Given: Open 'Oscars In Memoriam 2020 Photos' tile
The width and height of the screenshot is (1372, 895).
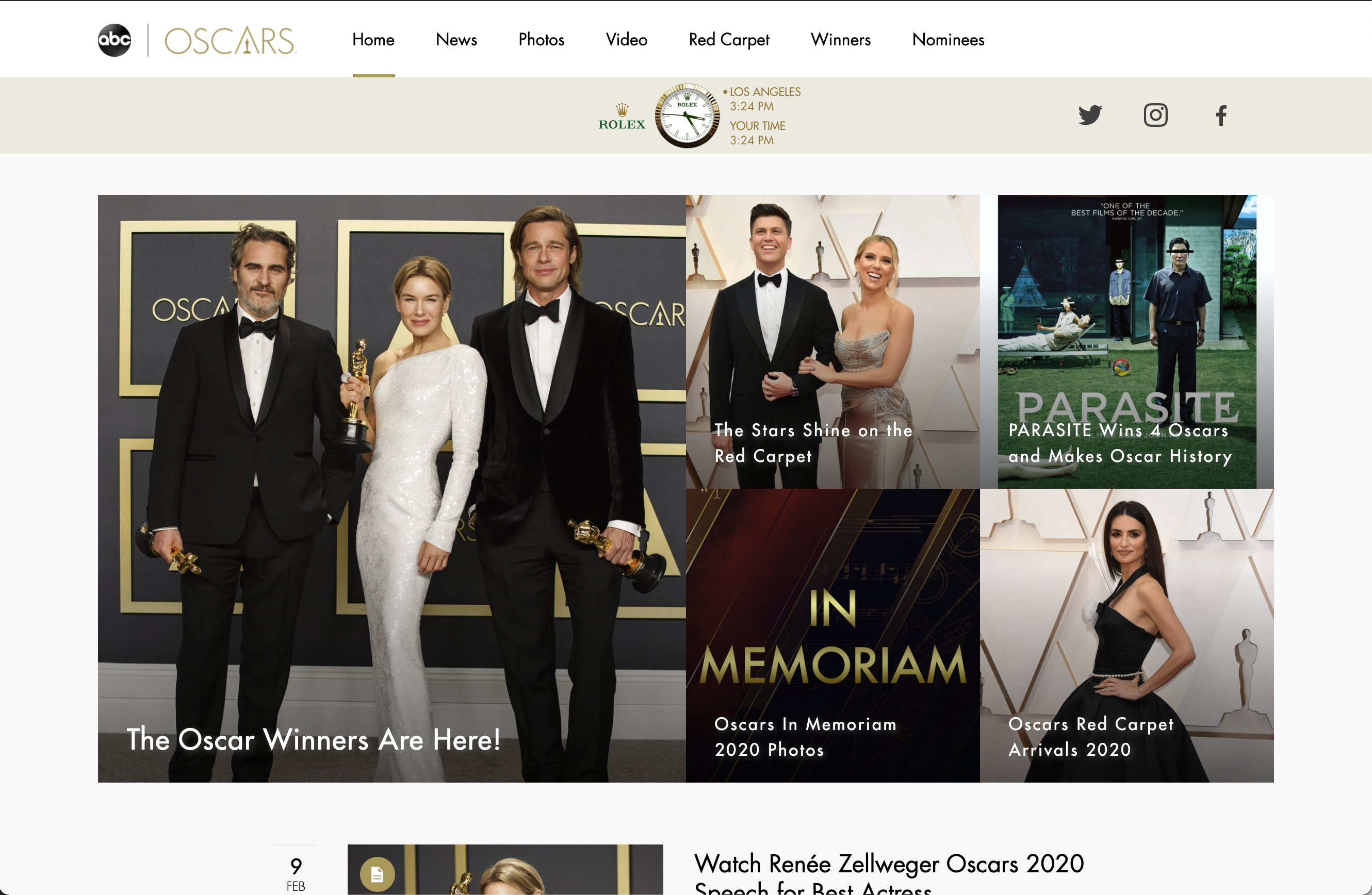Looking at the screenshot, I should pos(832,635).
